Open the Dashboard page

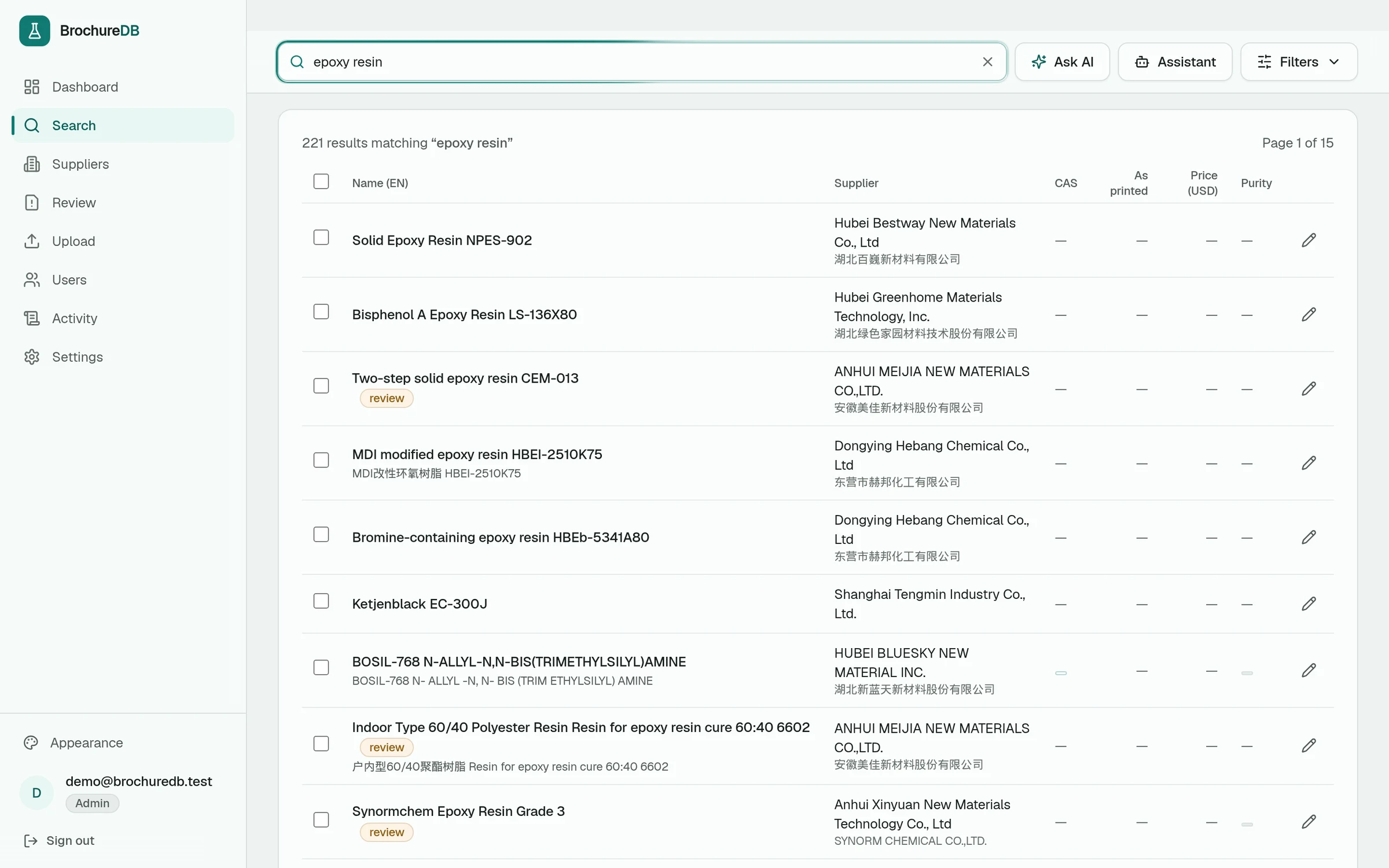coord(123,87)
